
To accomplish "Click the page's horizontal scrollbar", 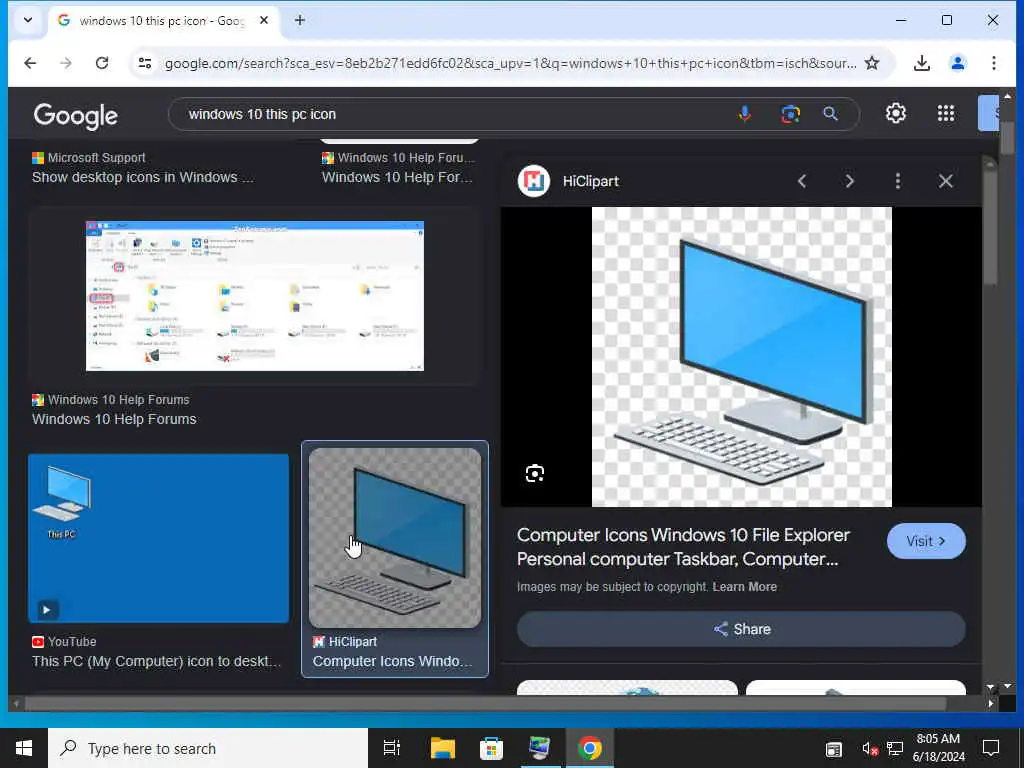I will coord(485,703).
